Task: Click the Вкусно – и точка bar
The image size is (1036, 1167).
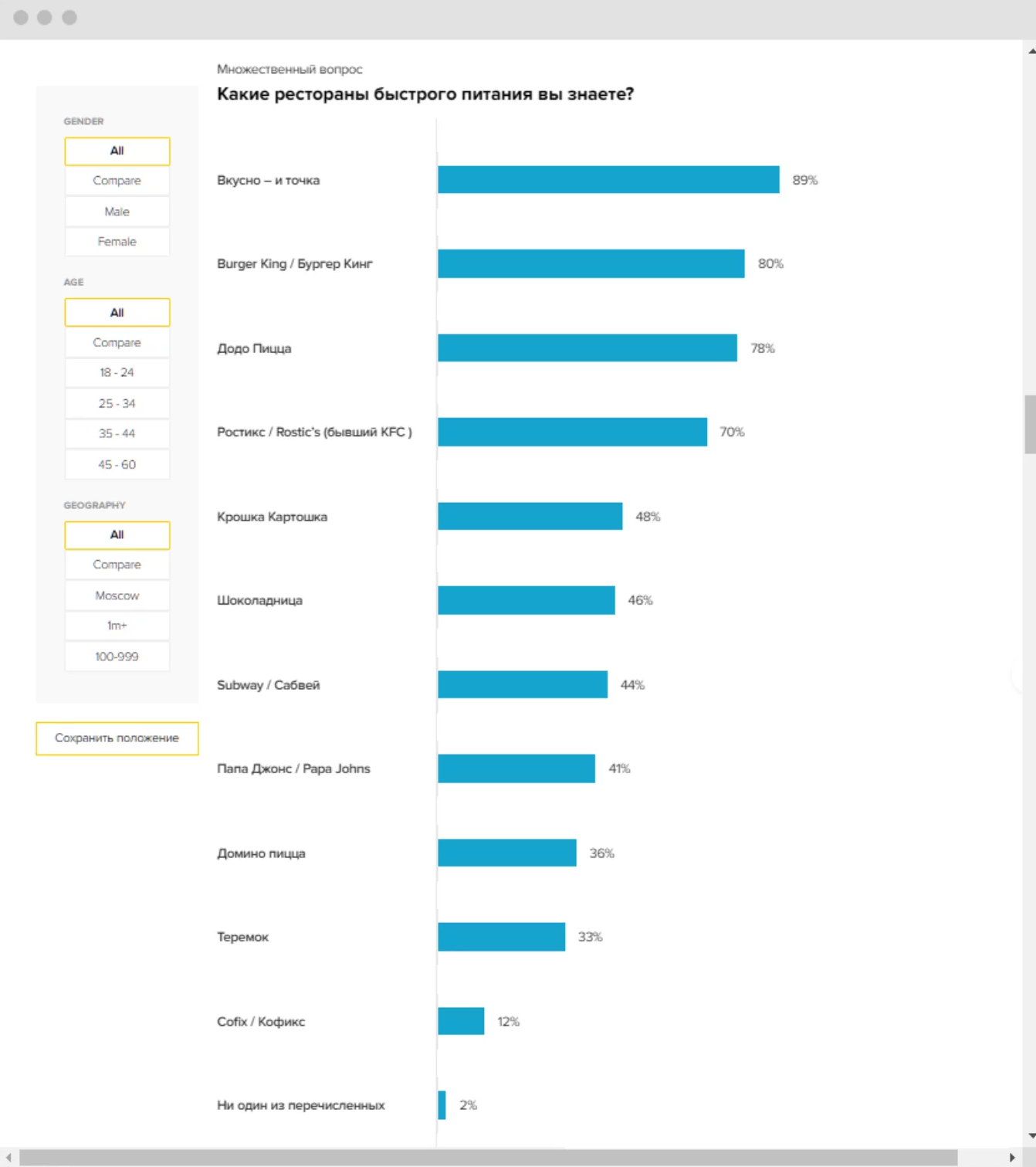Action: click(608, 180)
